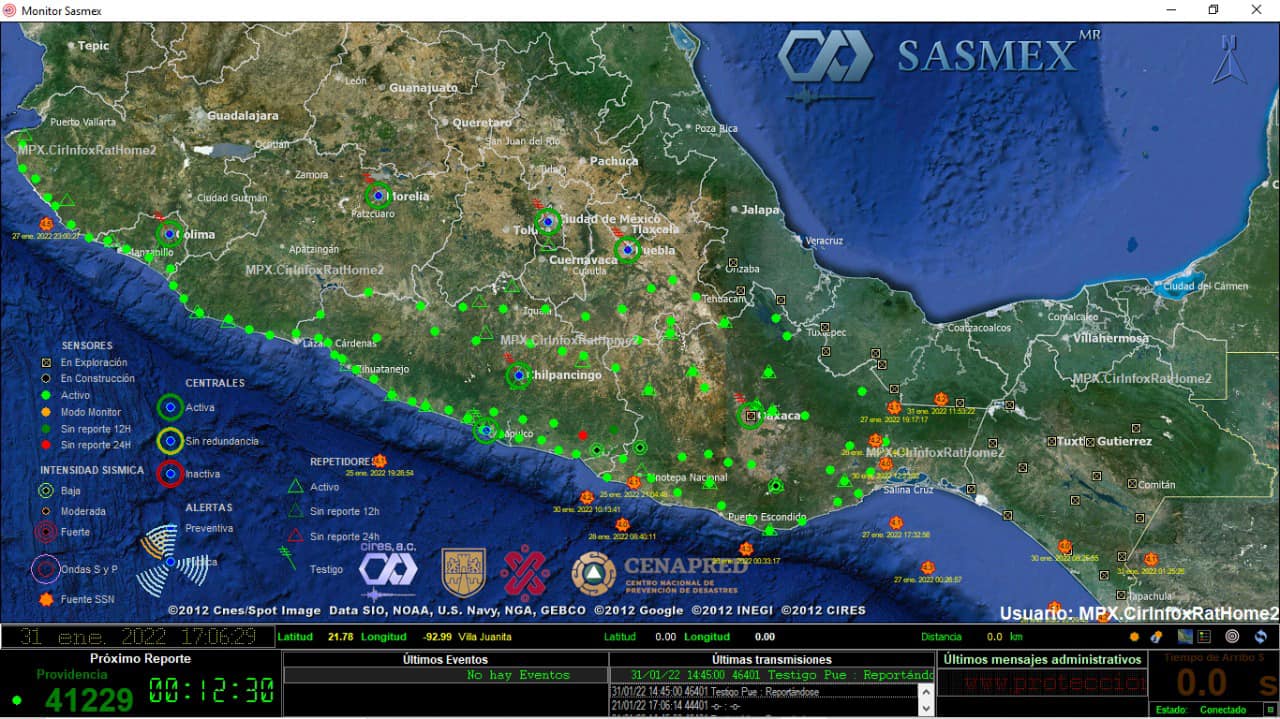Screen dimensions: 1280x719
Task: Click the Morelia central station marker
Action: [x=377, y=196]
